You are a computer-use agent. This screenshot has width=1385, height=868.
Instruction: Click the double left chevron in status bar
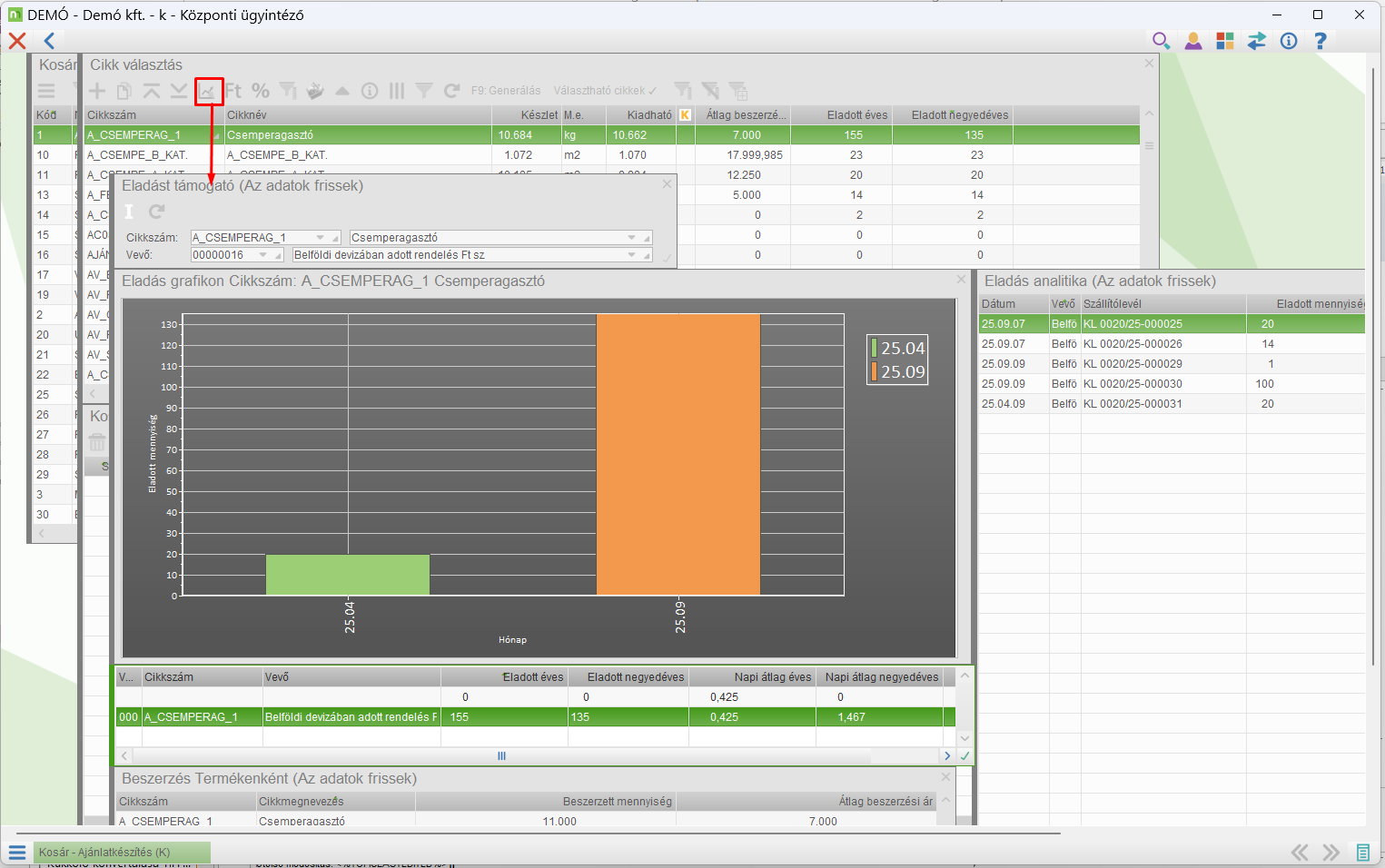[1301, 853]
